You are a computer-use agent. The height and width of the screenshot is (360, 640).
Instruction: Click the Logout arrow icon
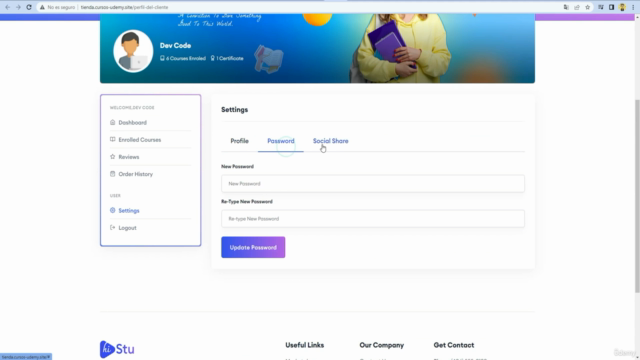113,228
